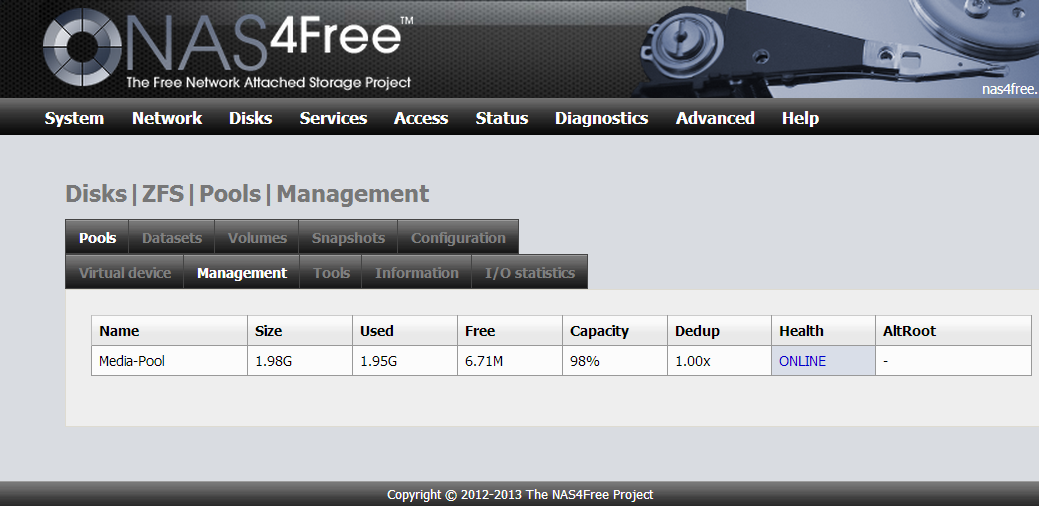Open the Help menu
1039x506 pixels.
pyautogui.click(x=800, y=118)
